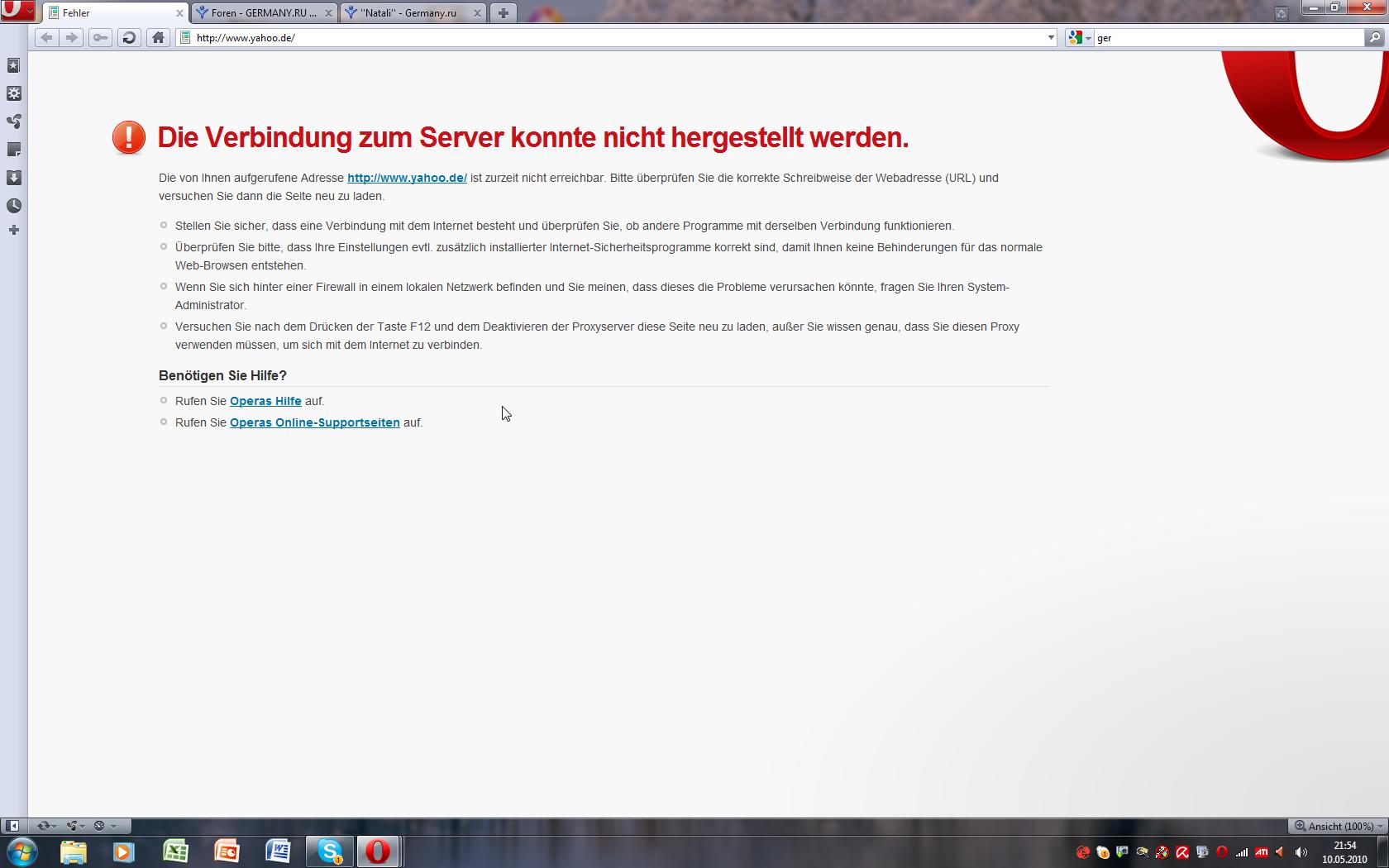Viewport: 1389px width, 868px height.
Task: Open the closed tabs trash icon
Action: [1281, 13]
